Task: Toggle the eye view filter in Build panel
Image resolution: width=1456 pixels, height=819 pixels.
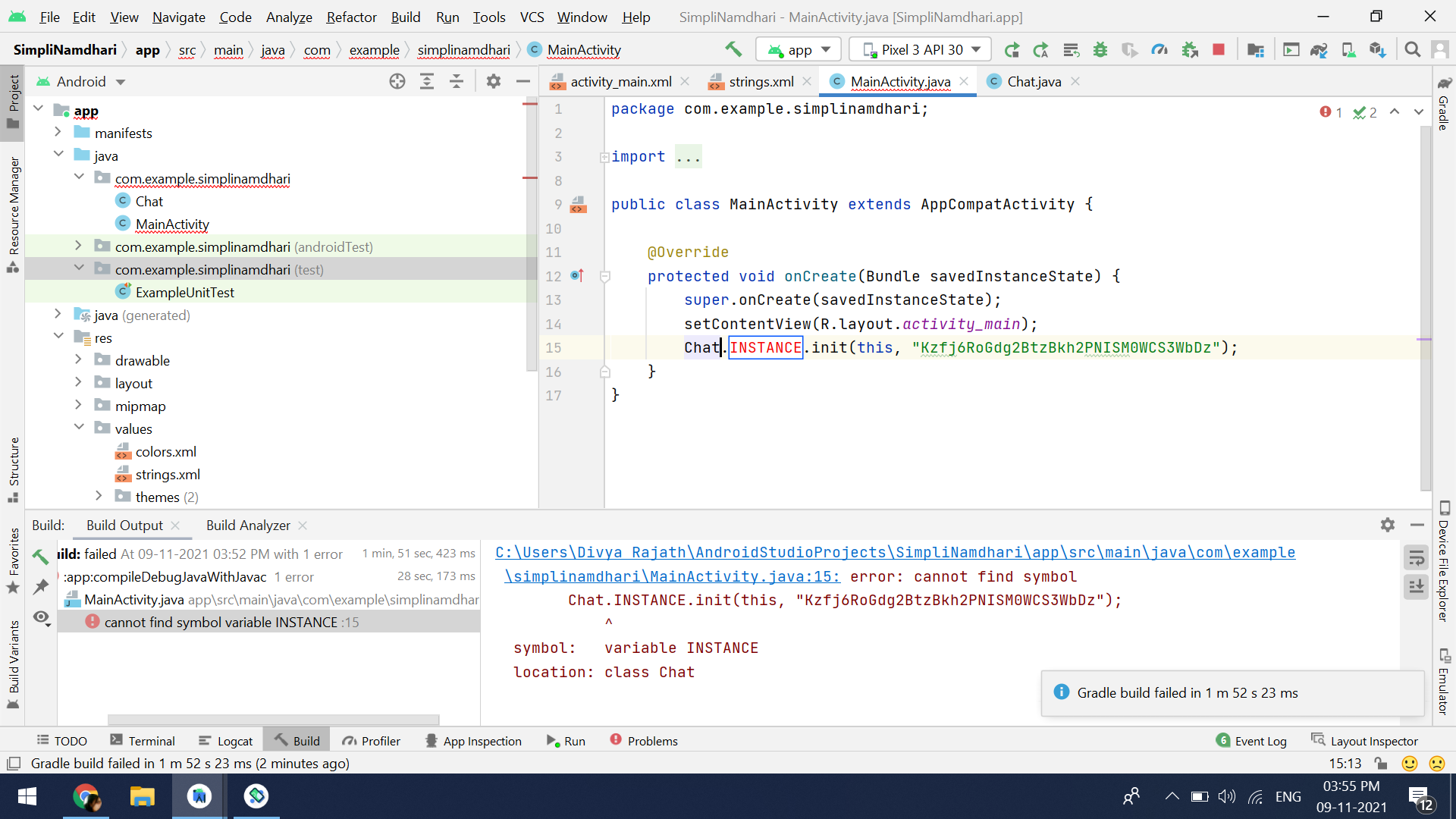Action: pos(42,617)
